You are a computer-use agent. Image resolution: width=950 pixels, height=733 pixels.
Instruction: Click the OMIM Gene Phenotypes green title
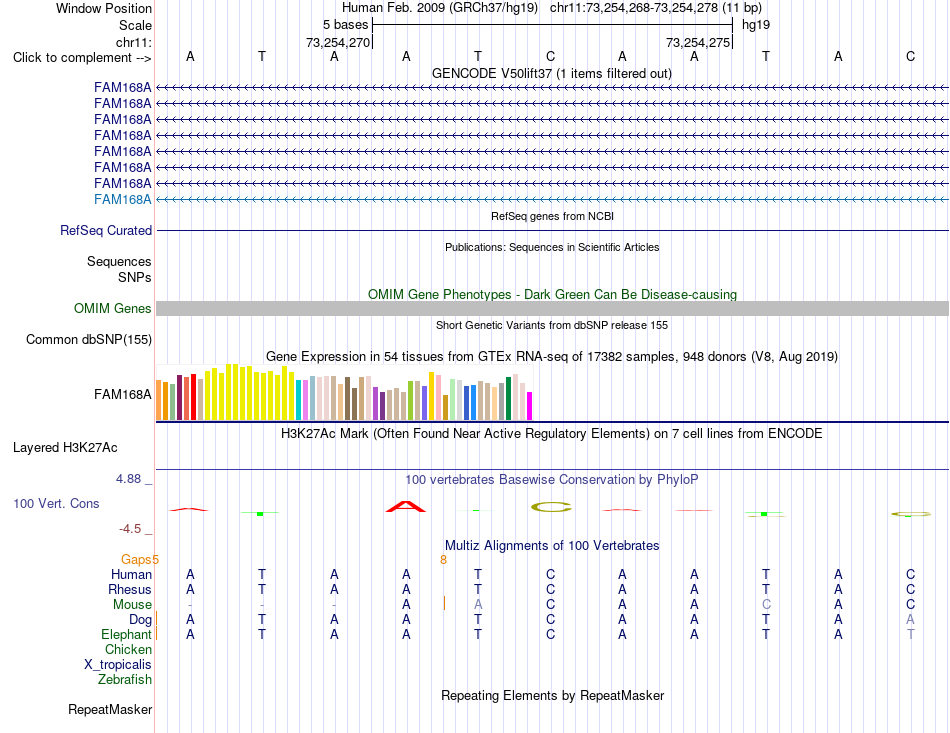[552, 294]
